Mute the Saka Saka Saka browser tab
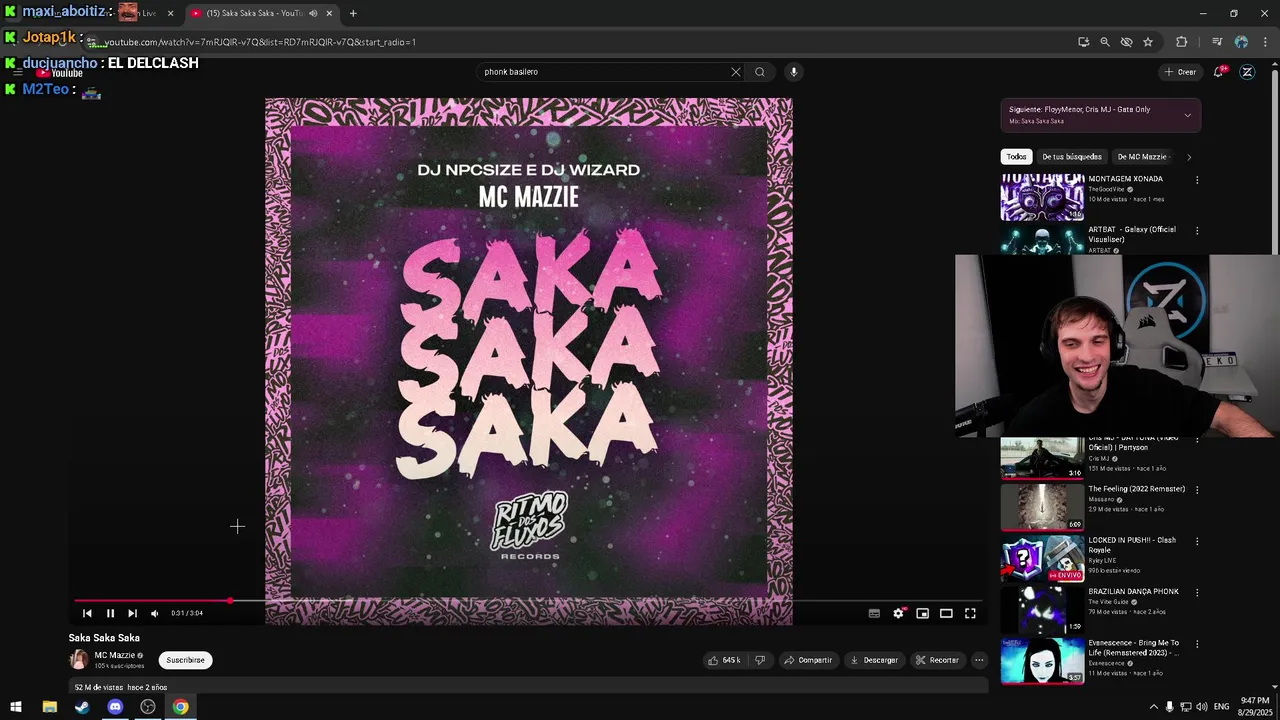Screen dimensions: 1280x720 click(313, 13)
